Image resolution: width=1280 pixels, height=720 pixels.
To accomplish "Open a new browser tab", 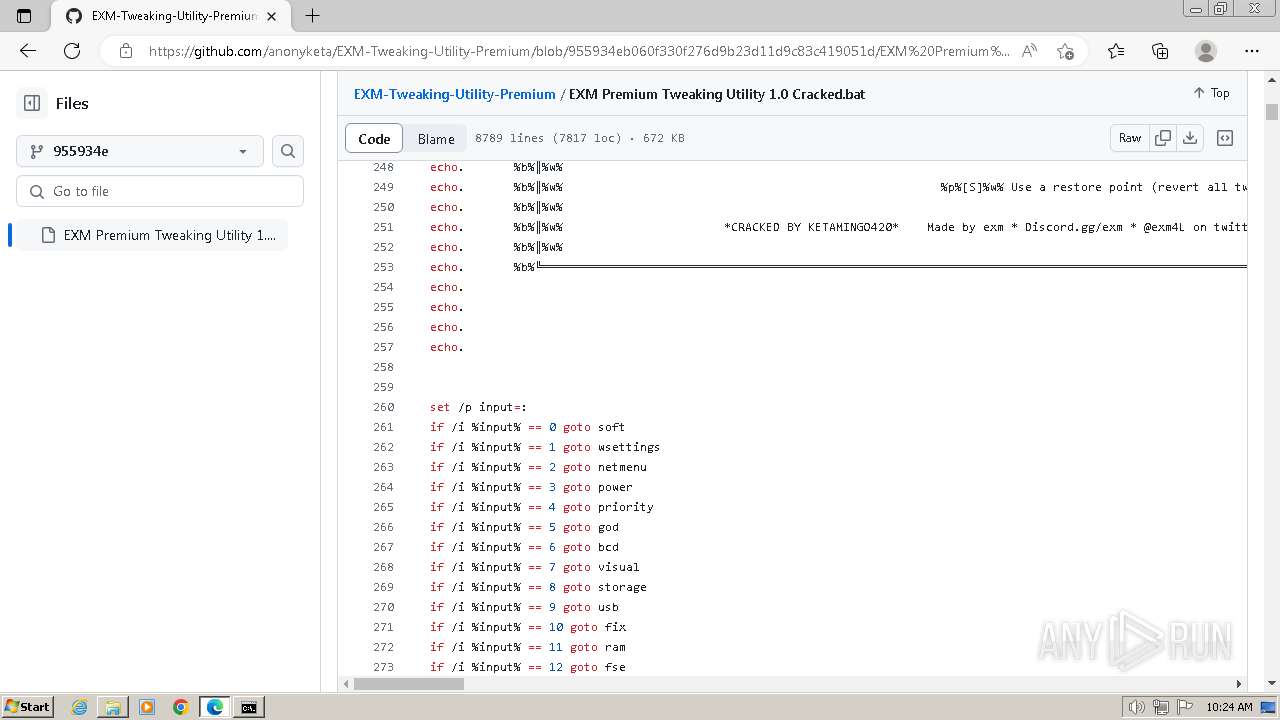I will click(x=312, y=16).
